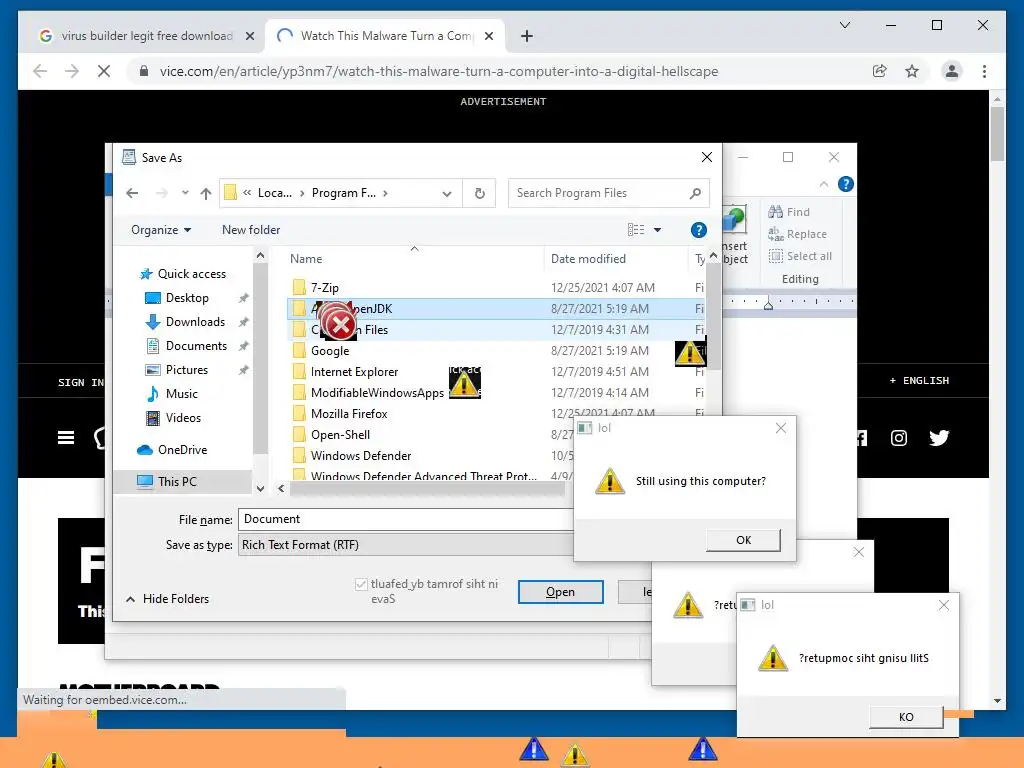Collapse with Hide Folders
1024x768 pixels.
pos(168,599)
